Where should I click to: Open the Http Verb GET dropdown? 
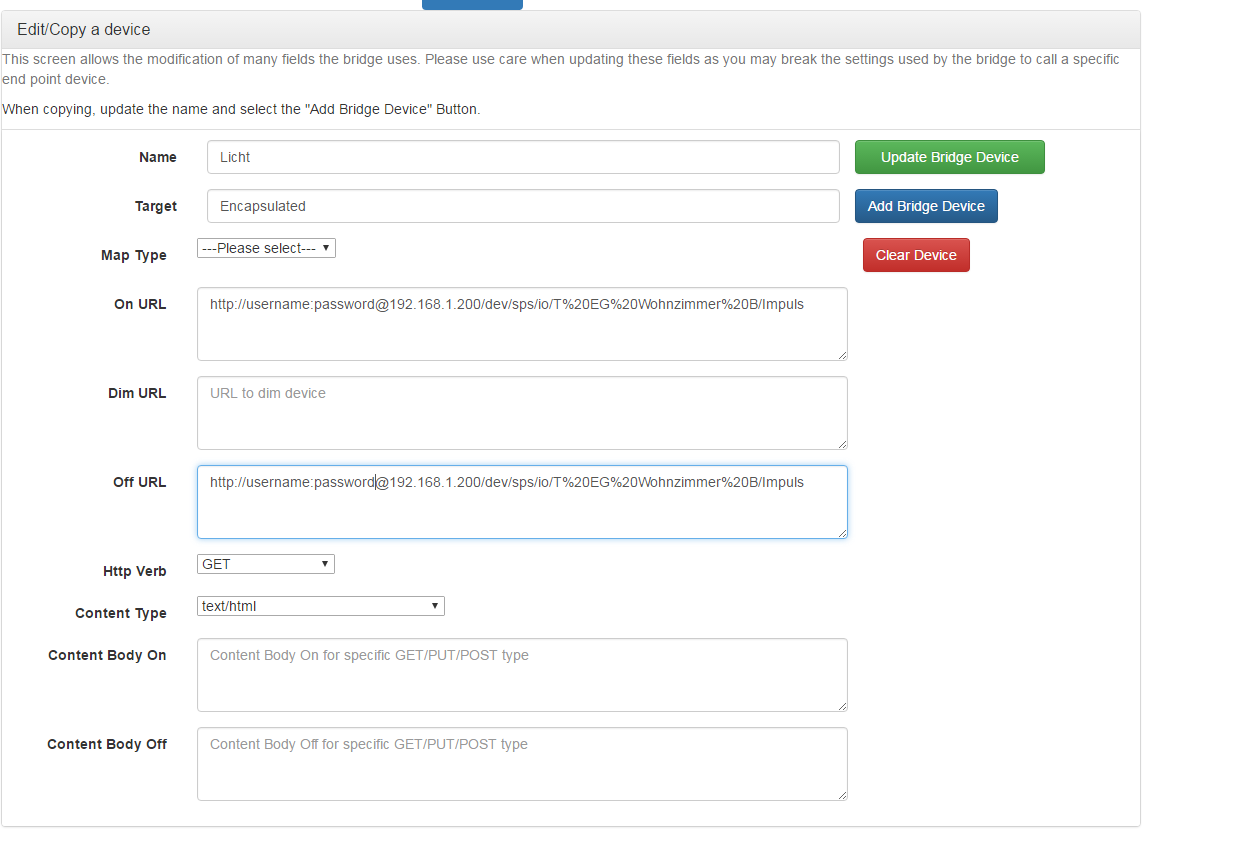(x=266, y=564)
